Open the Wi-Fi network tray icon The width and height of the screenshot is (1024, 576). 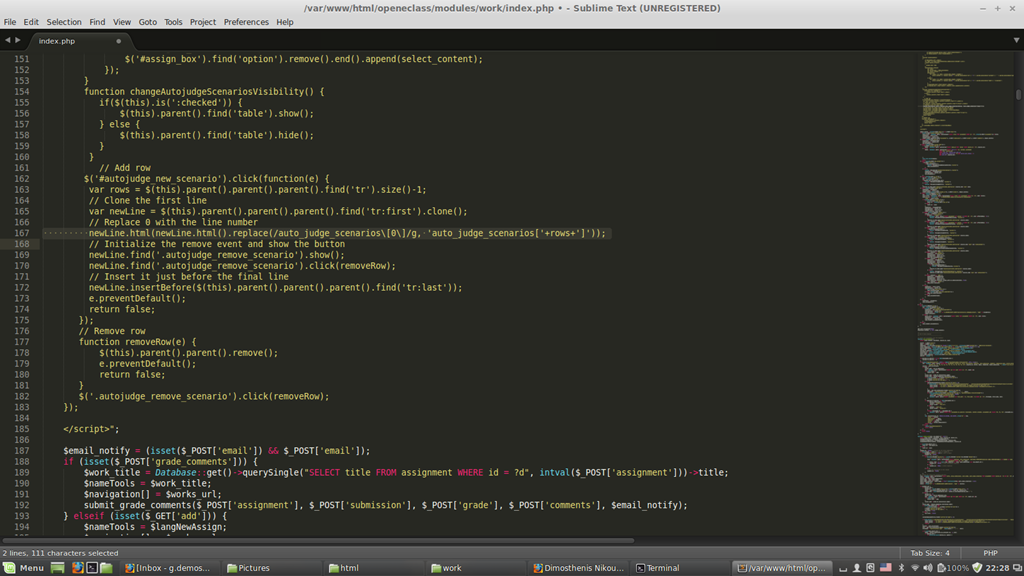914,568
